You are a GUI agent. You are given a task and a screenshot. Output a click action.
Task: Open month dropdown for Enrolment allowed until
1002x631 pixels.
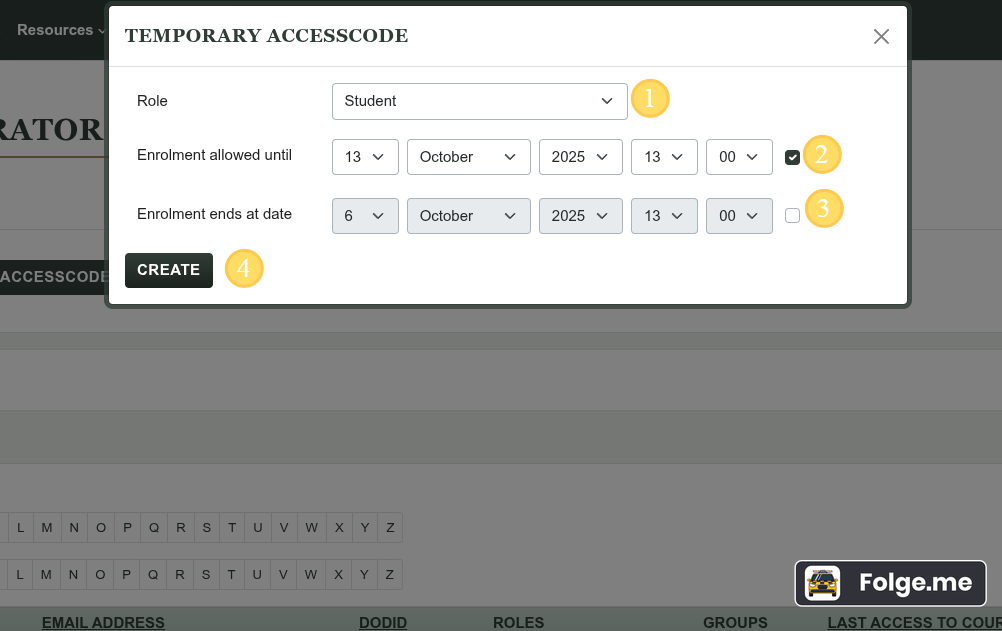pyautogui.click(x=468, y=157)
